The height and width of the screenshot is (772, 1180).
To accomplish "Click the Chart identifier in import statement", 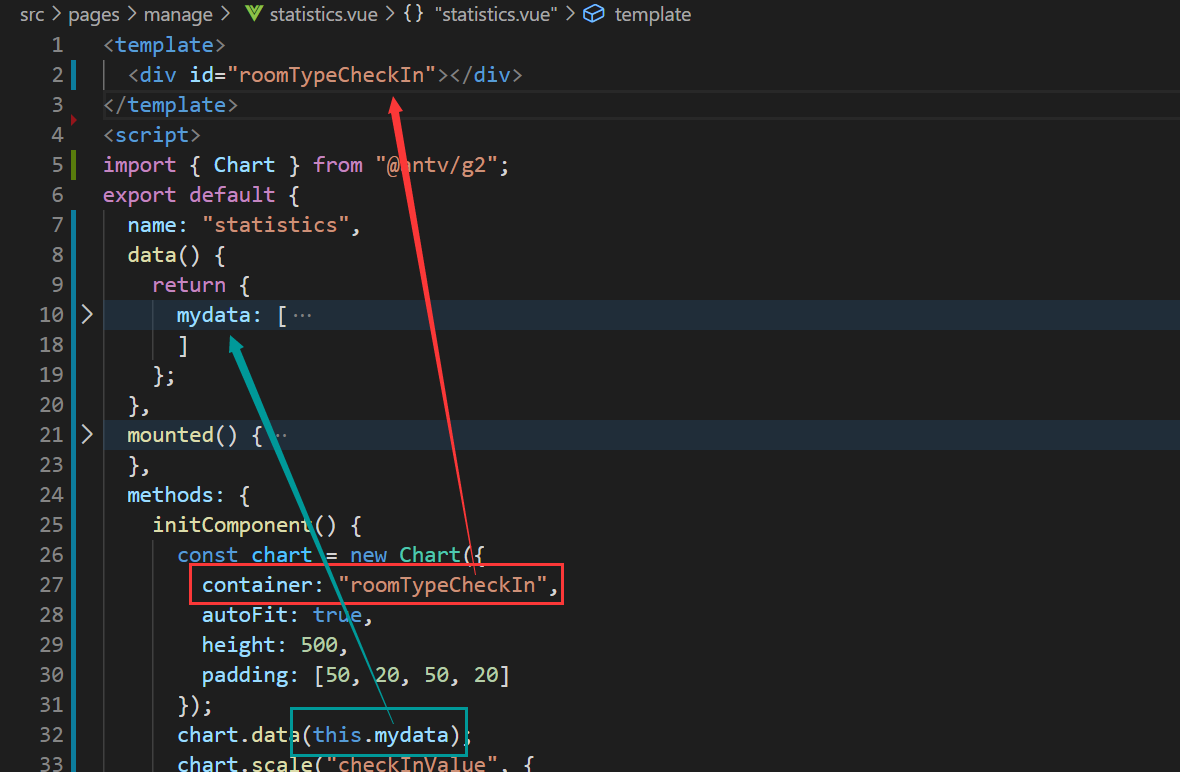I will (x=245, y=165).
